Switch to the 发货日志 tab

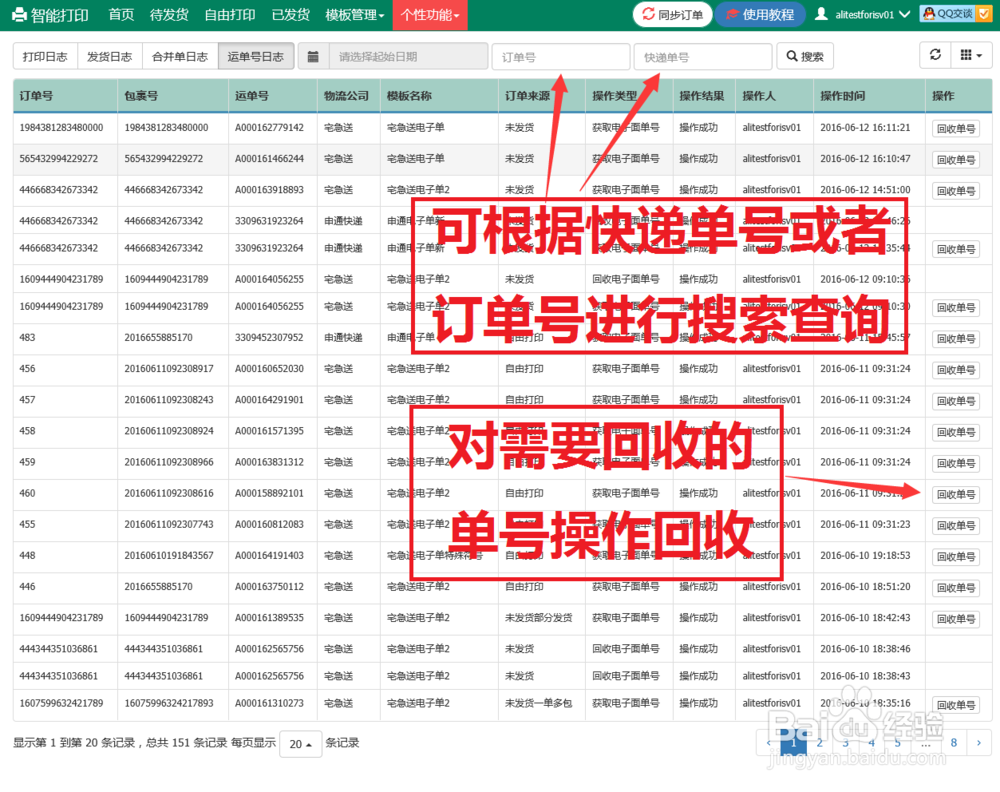(108, 56)
